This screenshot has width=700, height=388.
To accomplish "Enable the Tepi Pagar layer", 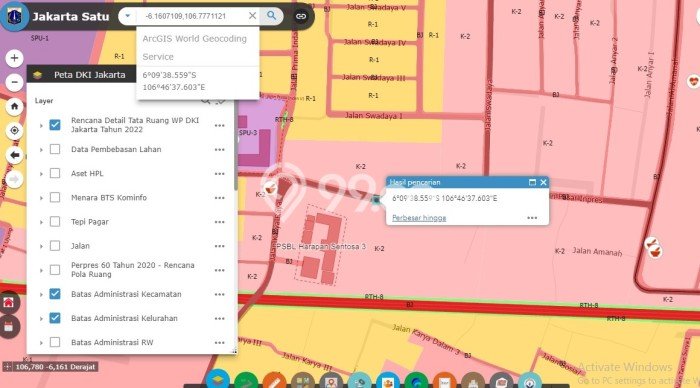I will click(55, 221).
